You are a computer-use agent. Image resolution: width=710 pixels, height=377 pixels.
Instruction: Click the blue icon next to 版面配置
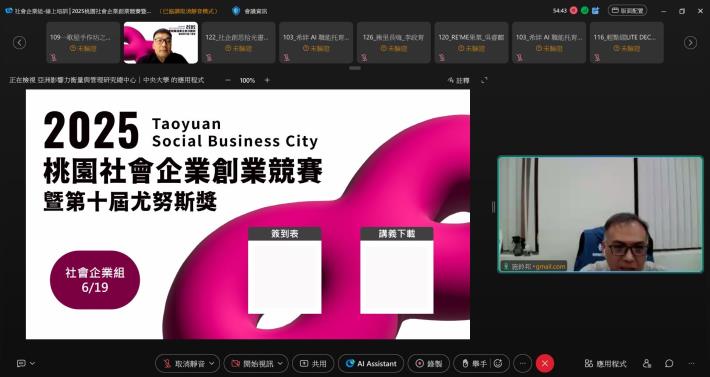596,10
